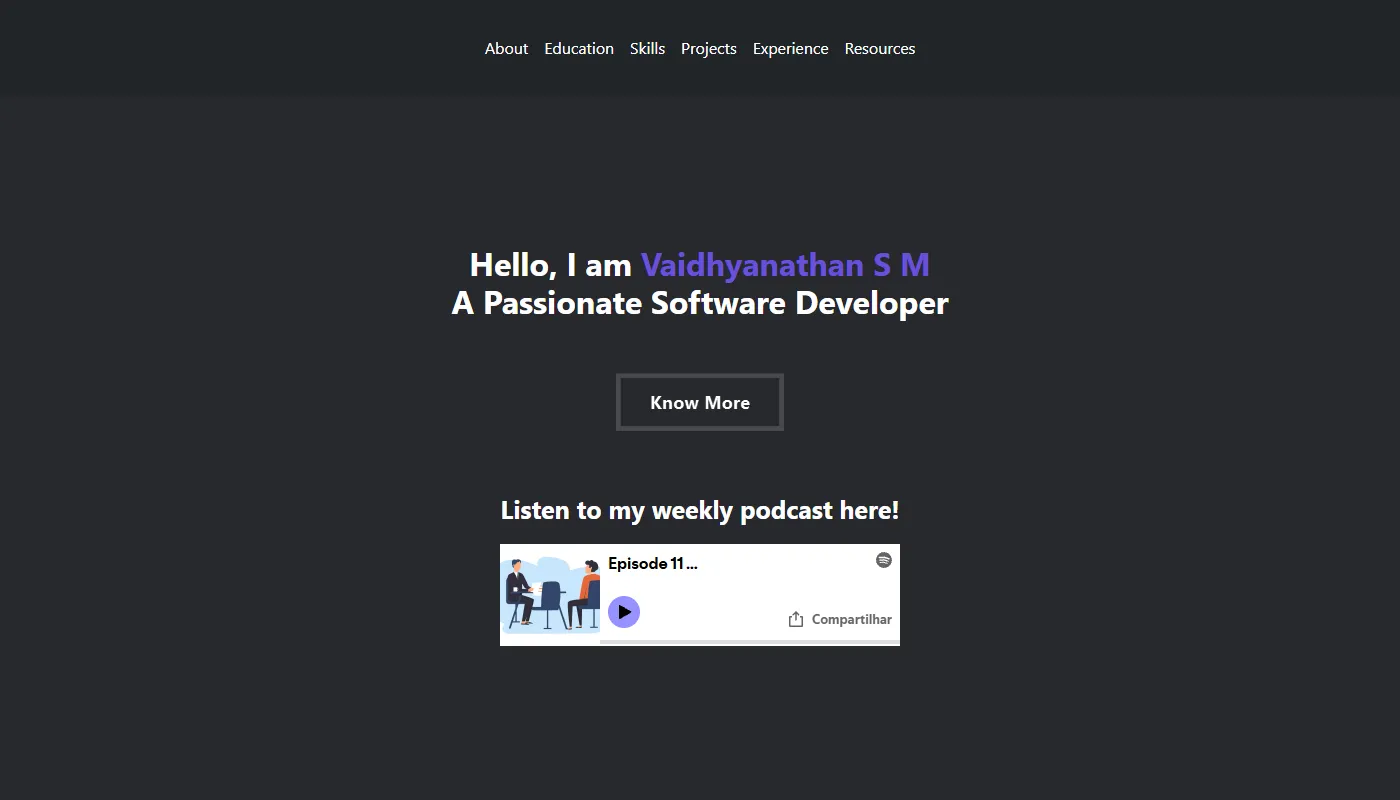Image resolution: width=1400 pixels, height=800 pixels.
Task: Open the podcast cover thumbnail
Action: pos(550,595)
